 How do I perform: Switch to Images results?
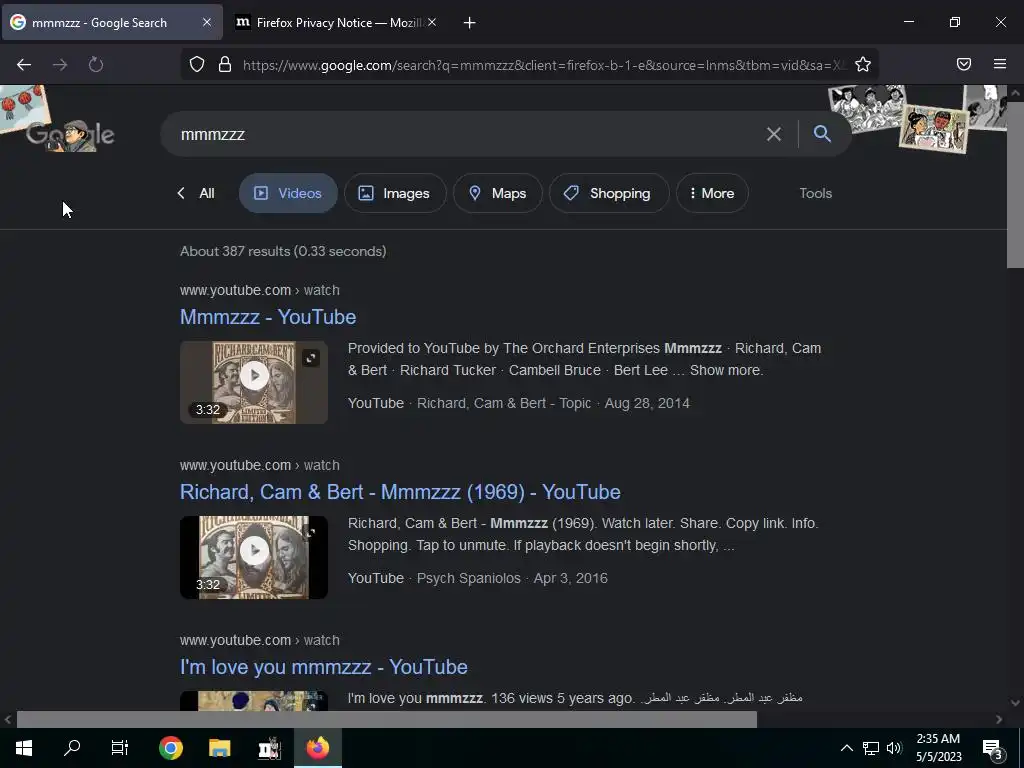click(395, 193)
